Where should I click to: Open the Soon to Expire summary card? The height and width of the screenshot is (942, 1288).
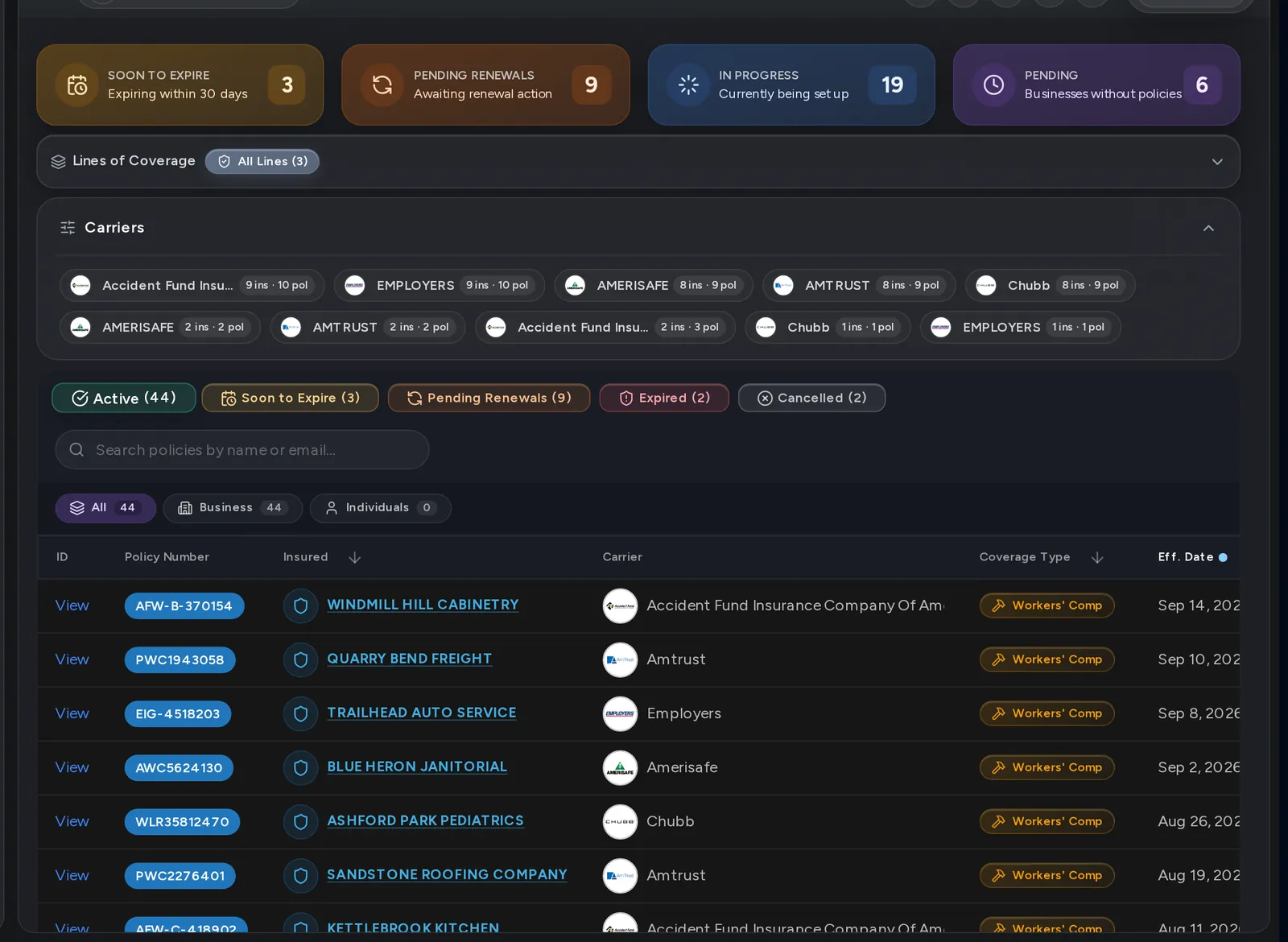click(180, 85)
